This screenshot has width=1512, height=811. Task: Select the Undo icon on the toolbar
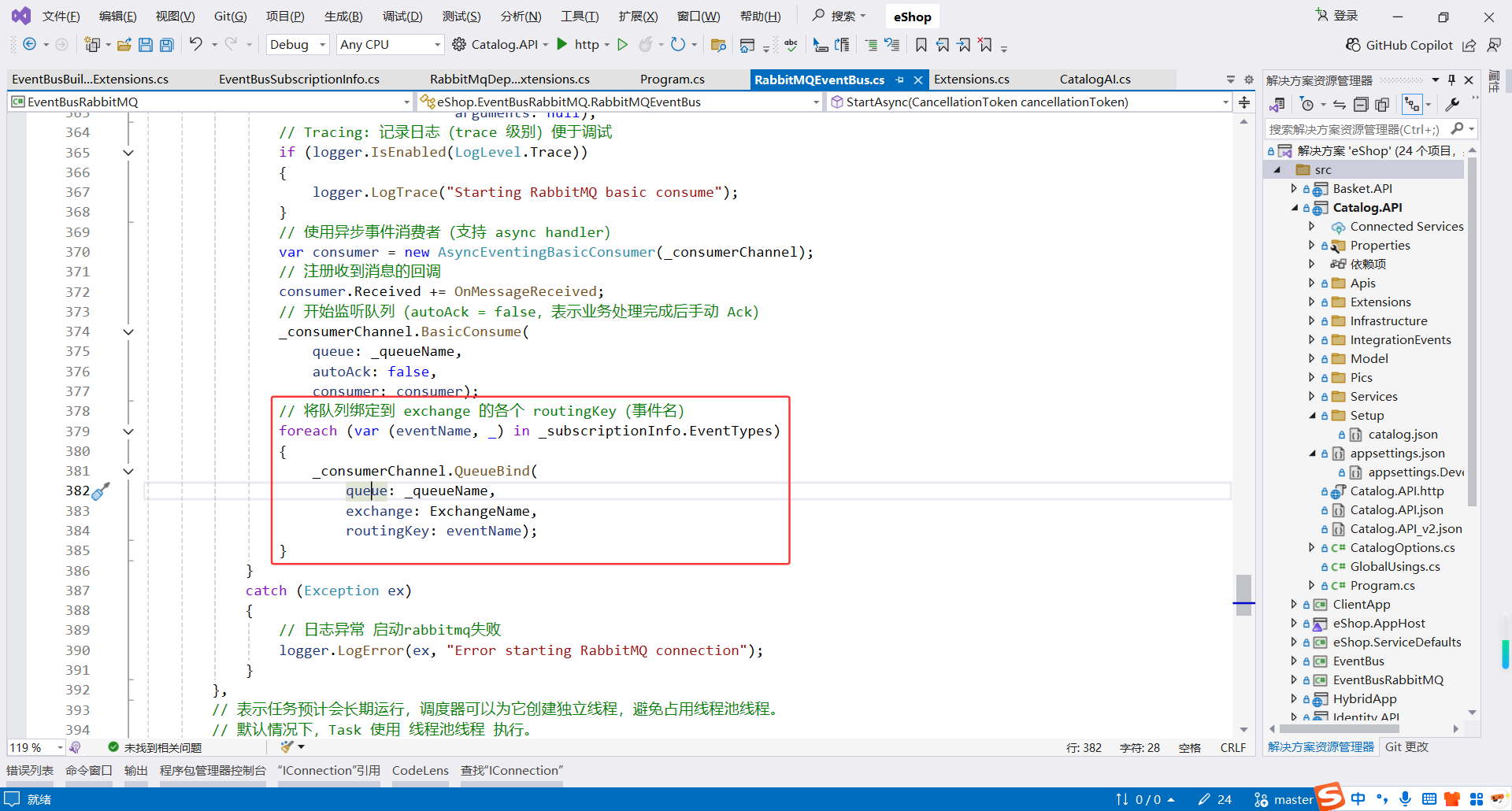coord(197,44)
